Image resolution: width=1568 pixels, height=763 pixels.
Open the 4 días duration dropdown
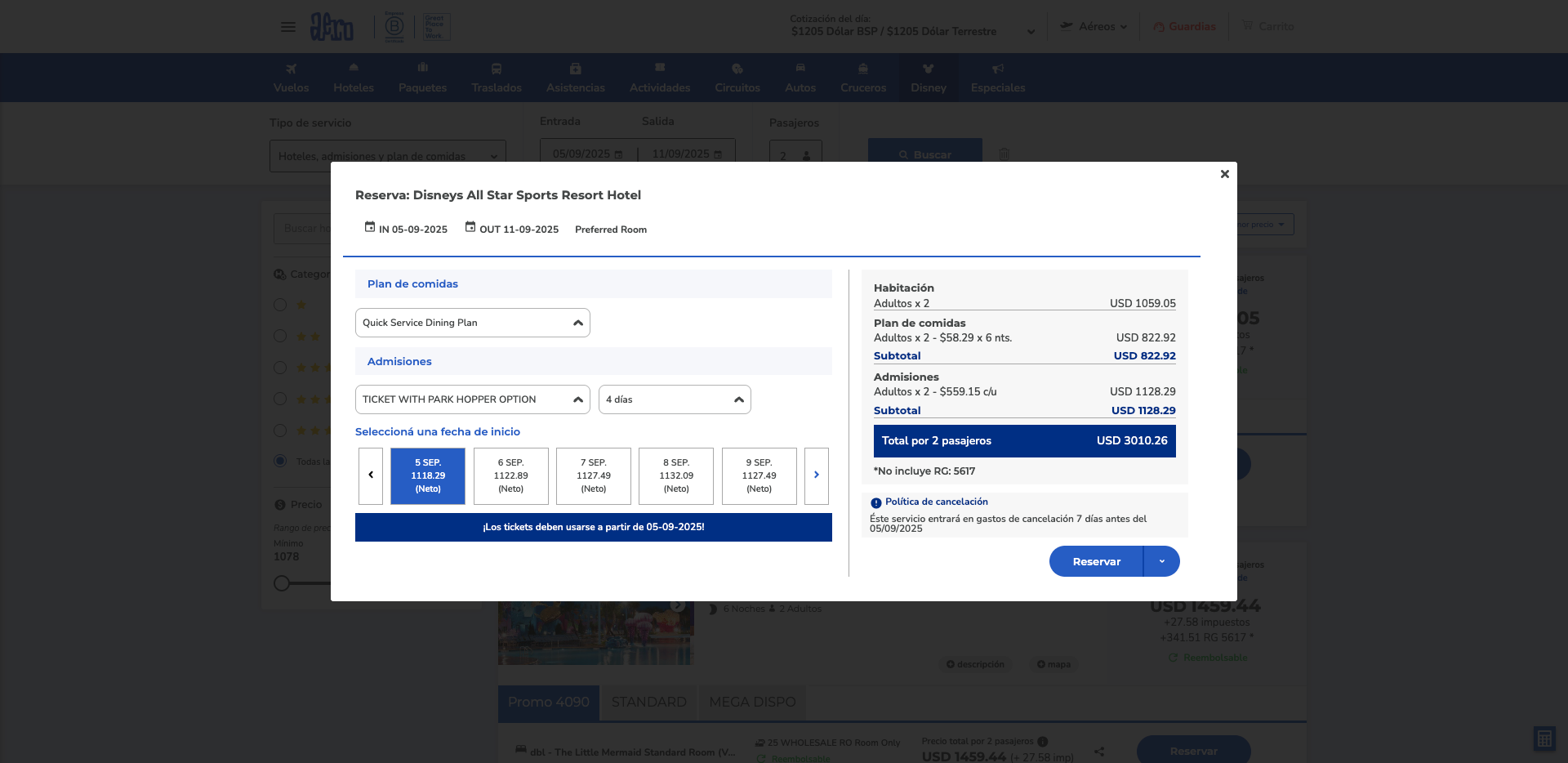point(675,399)
